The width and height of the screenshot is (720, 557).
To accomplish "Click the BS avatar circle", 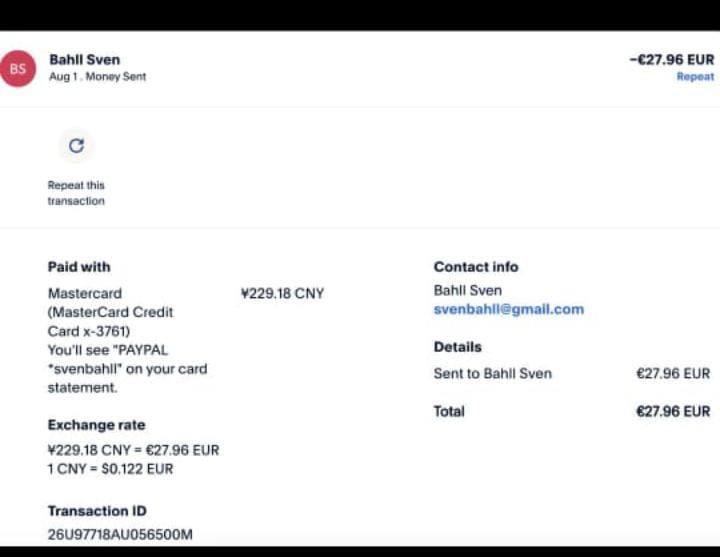I will (18, 69).
